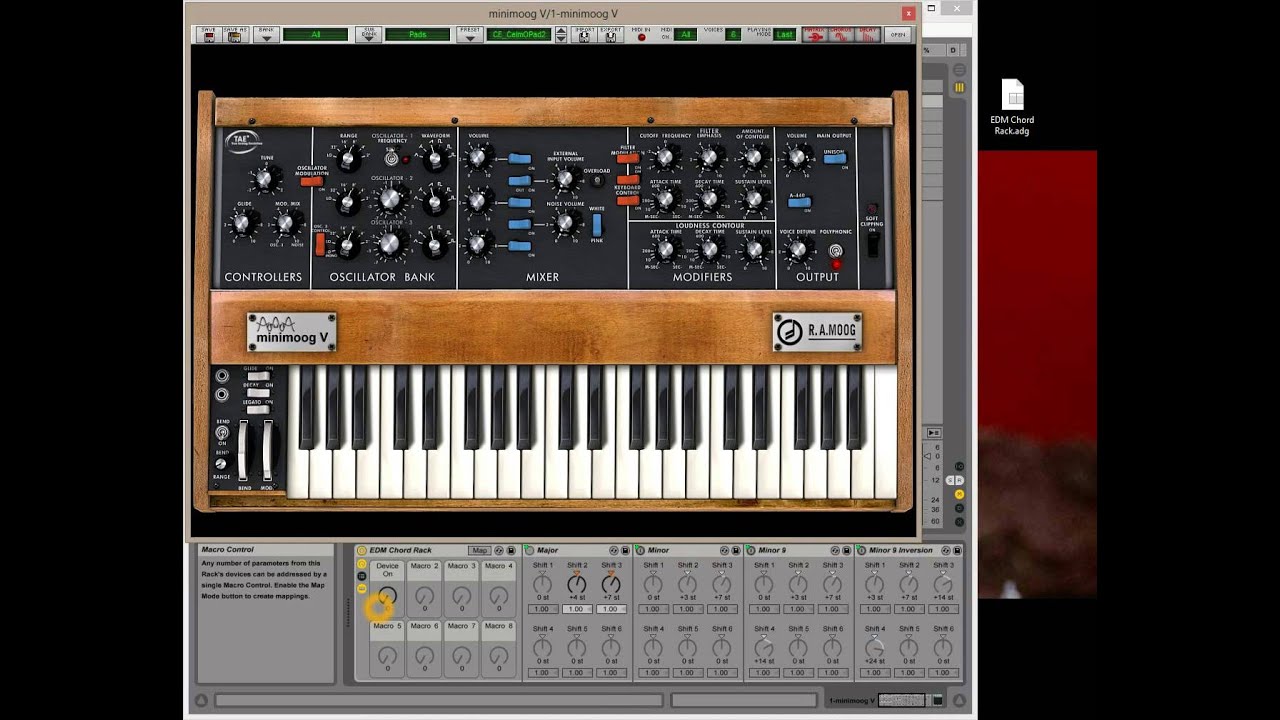Toggle EDM Chord Rack device activator
This screenshot has height=720, width=1280.
click(x=361, y=550)
